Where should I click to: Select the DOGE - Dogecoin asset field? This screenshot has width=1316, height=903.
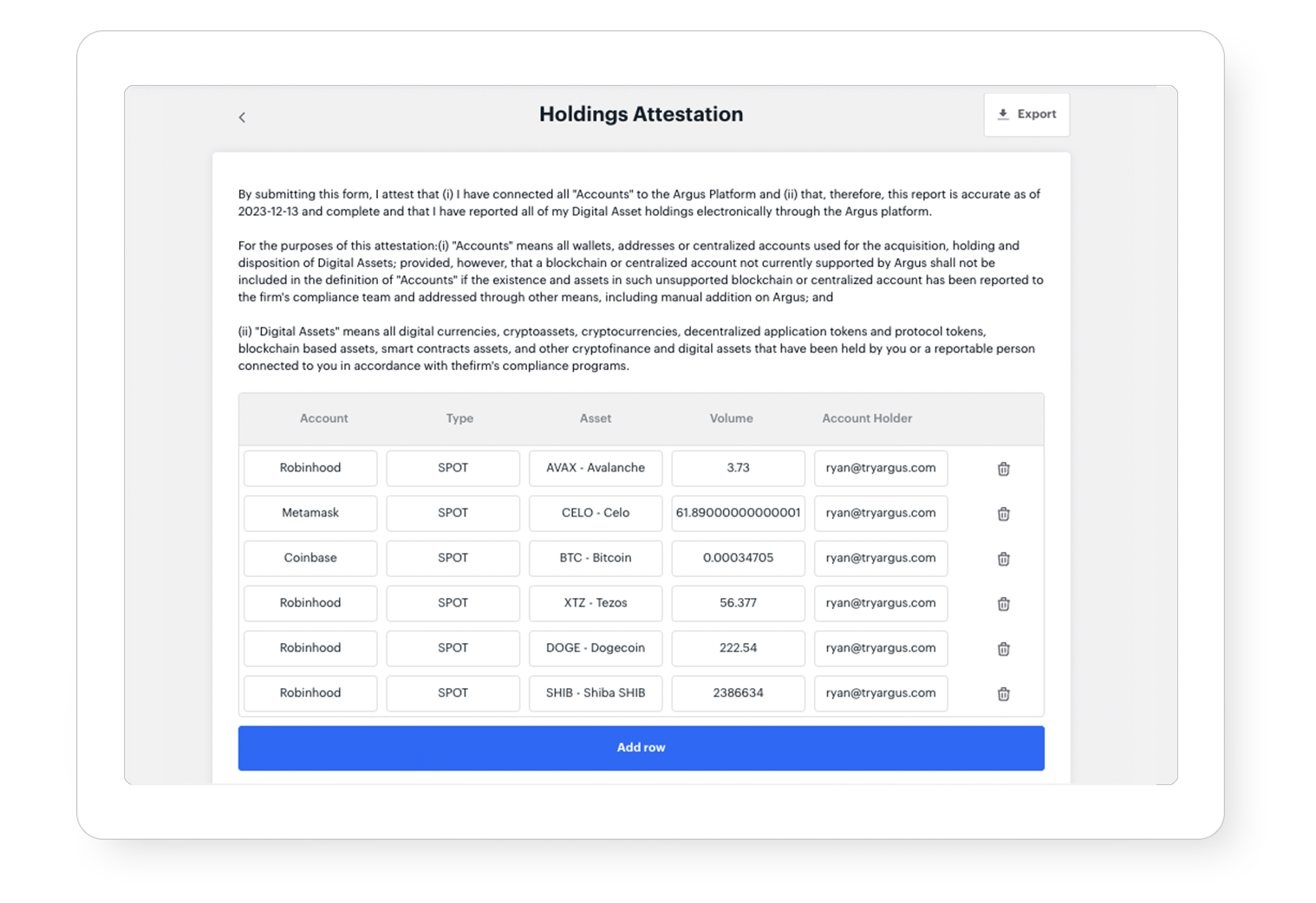(596, 648)
